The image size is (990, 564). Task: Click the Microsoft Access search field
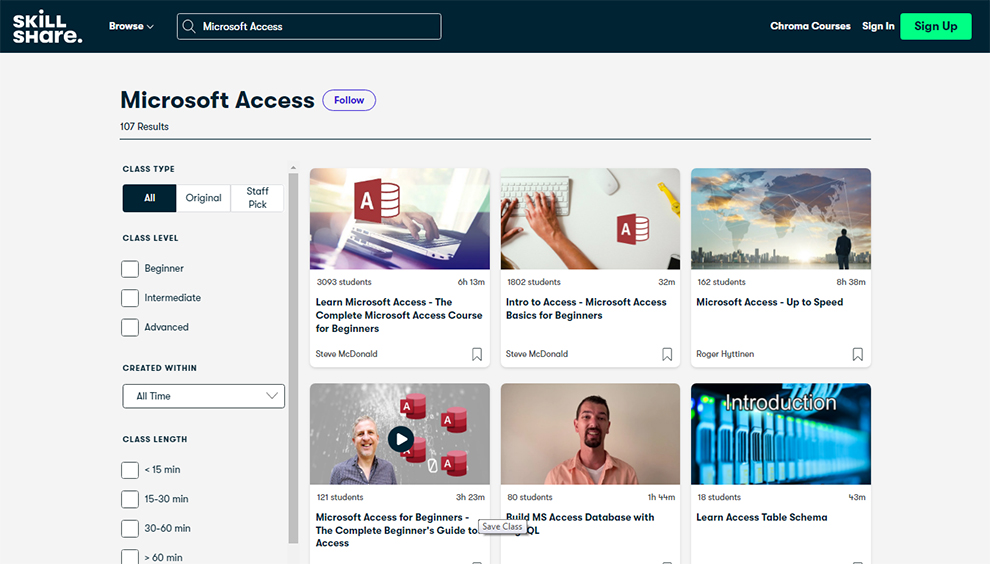tap(309, 27)
